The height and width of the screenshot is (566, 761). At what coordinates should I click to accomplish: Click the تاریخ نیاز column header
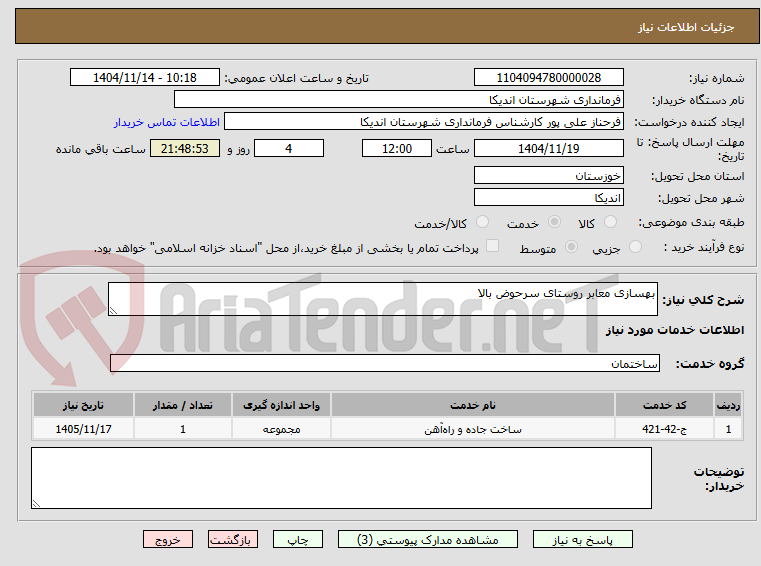coord(83,405)
